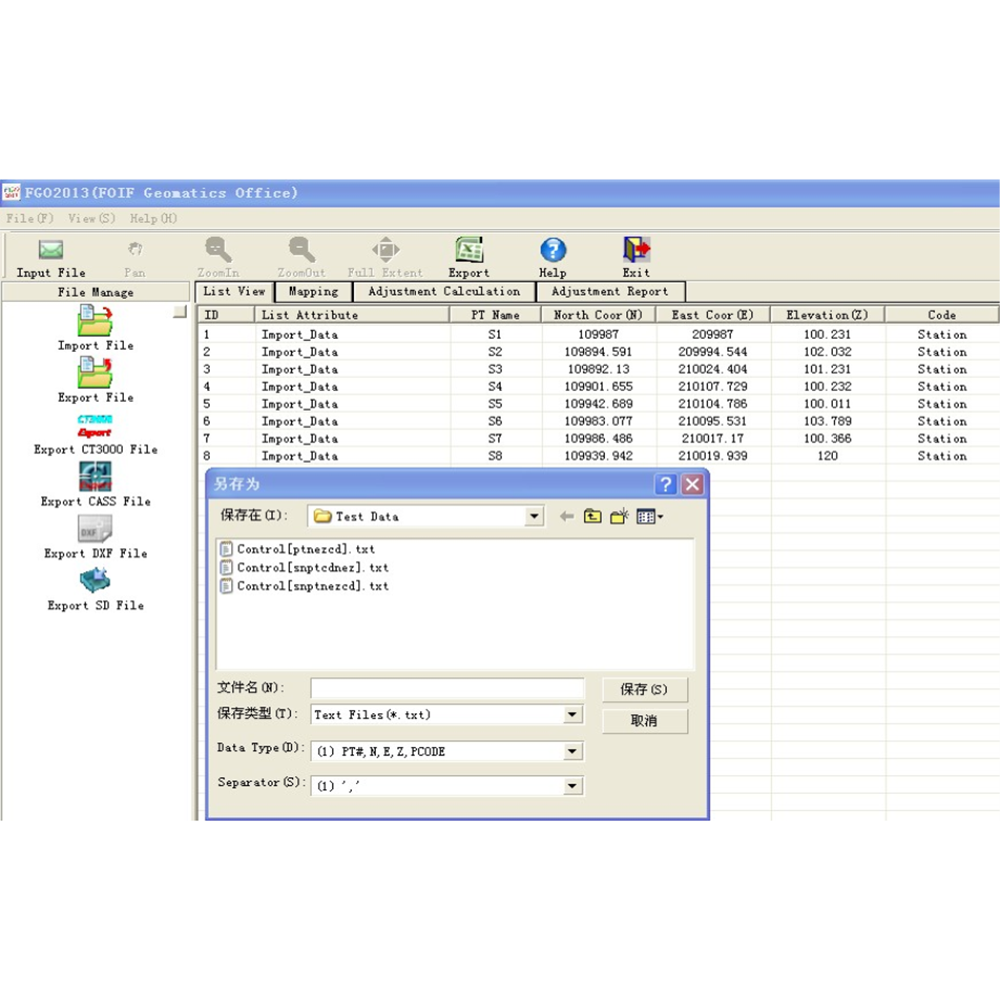Go up one folder level in dialog
Screen dimensions: 1000x1000
pyautogui.click(x=593, y=517)
